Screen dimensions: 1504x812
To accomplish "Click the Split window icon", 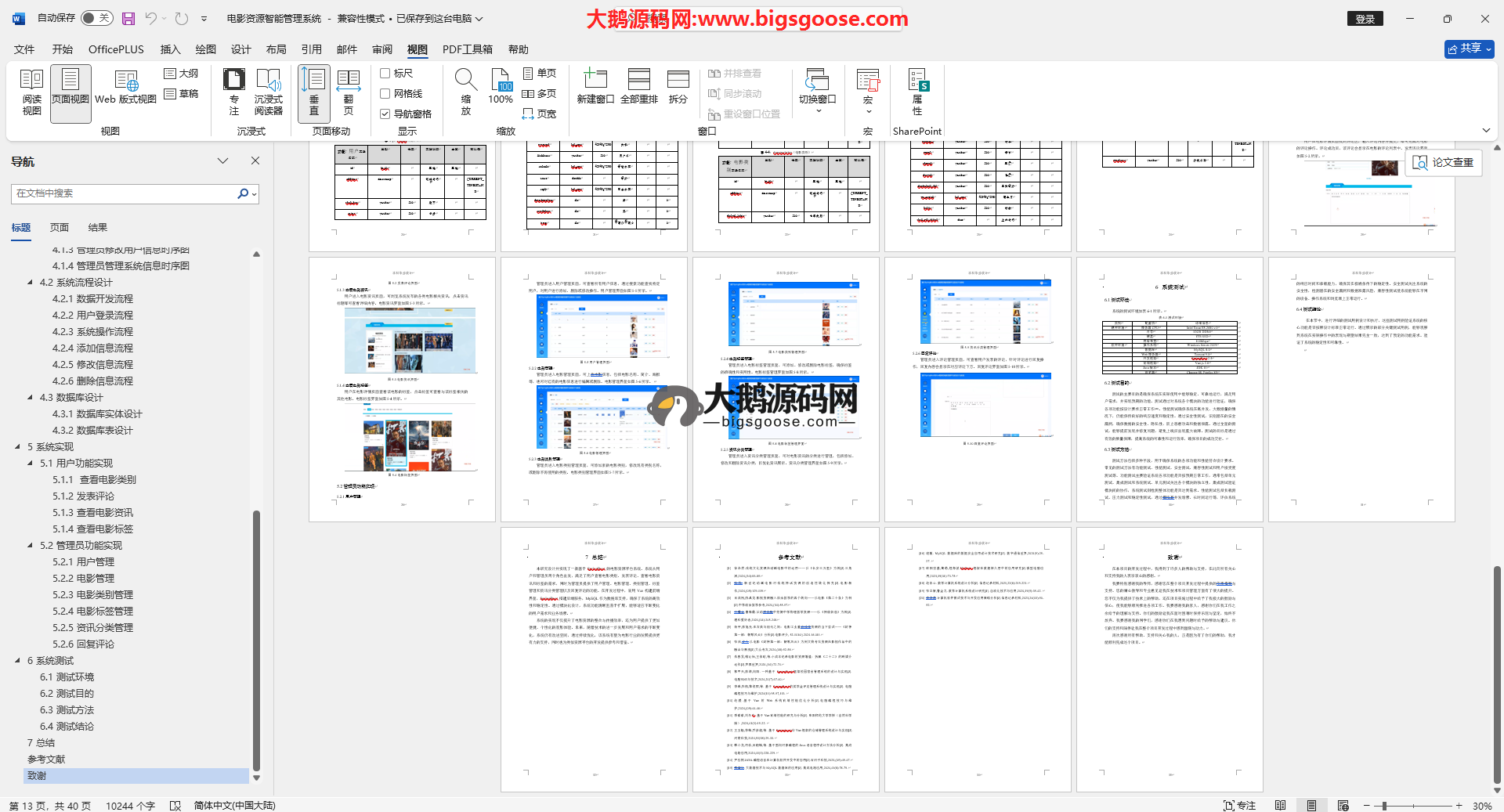I will (x=678, y=87).
